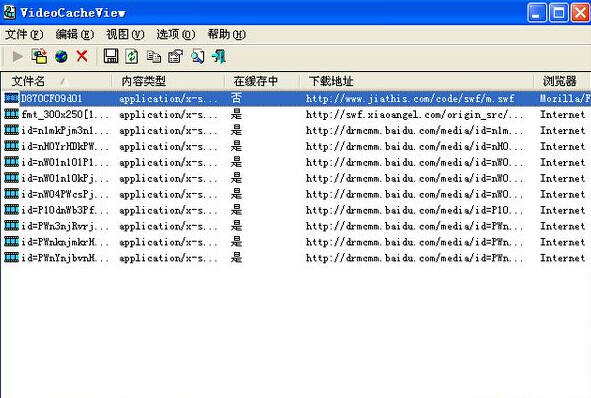Open the 文件(F) menu

coord(24,35)
